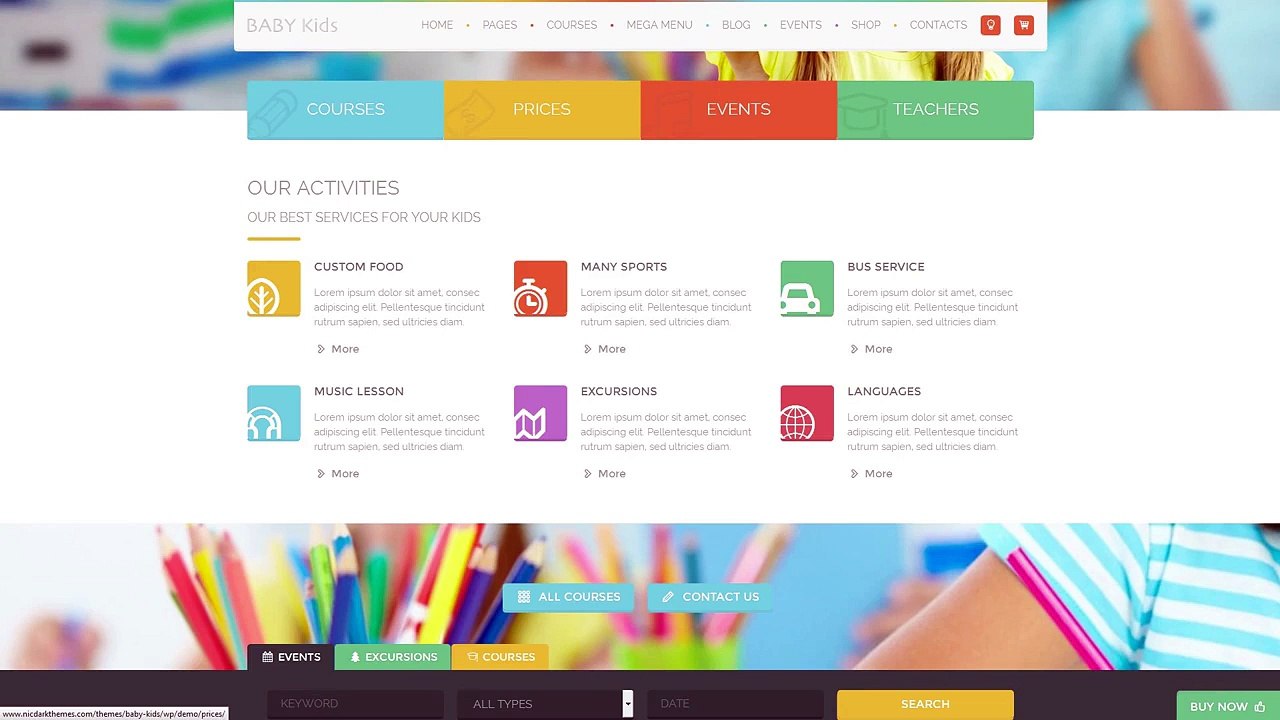The width and height of the screenshot is (1280, 720).
Task: Open the Pages menu
Action: click(500, 25)
